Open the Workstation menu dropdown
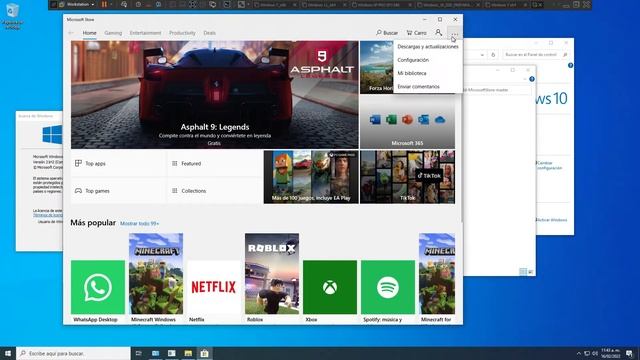640x360 pixels. click(77, 4)
